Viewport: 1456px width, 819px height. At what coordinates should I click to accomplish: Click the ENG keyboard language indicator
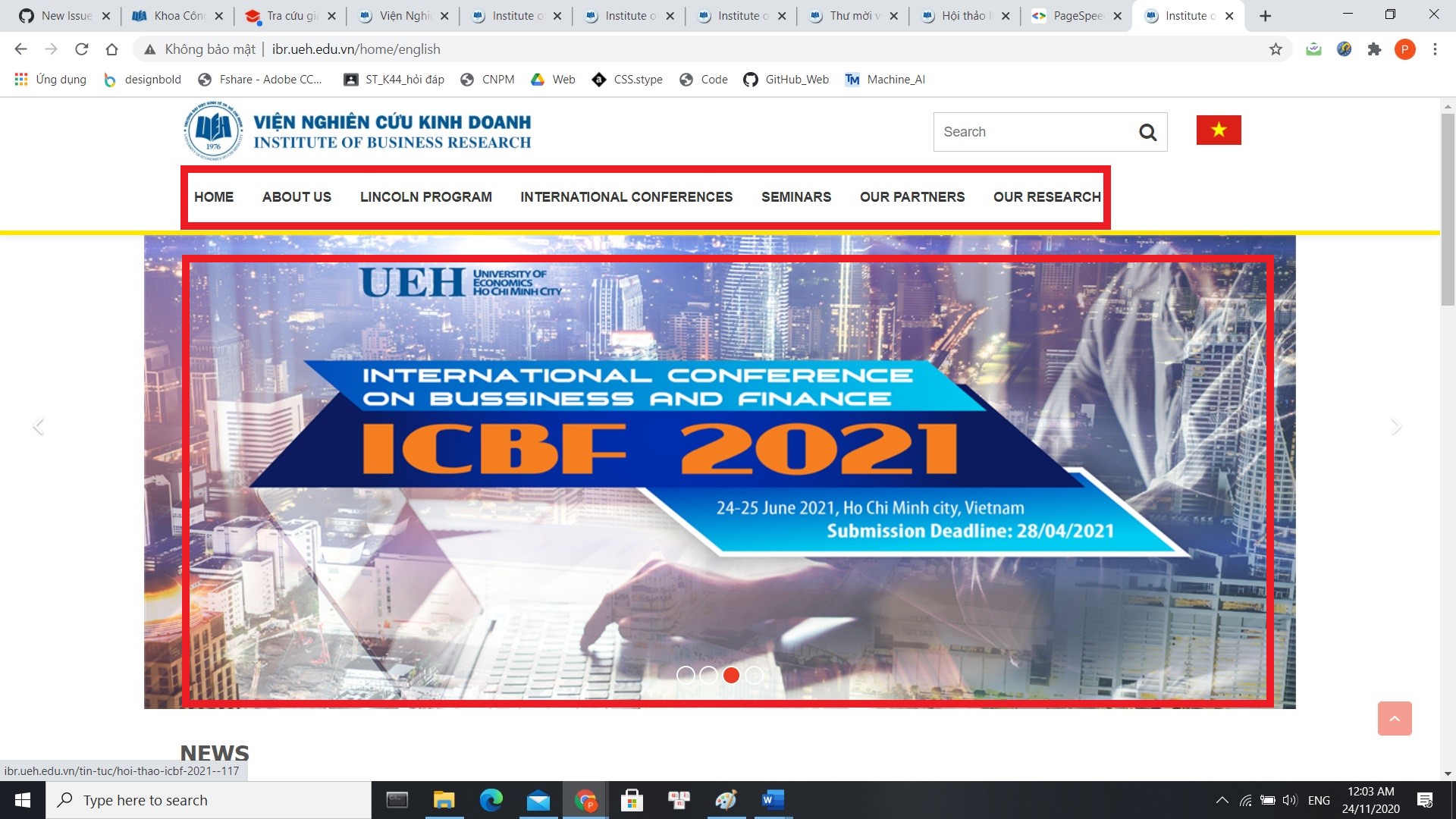pos(1319,799)
